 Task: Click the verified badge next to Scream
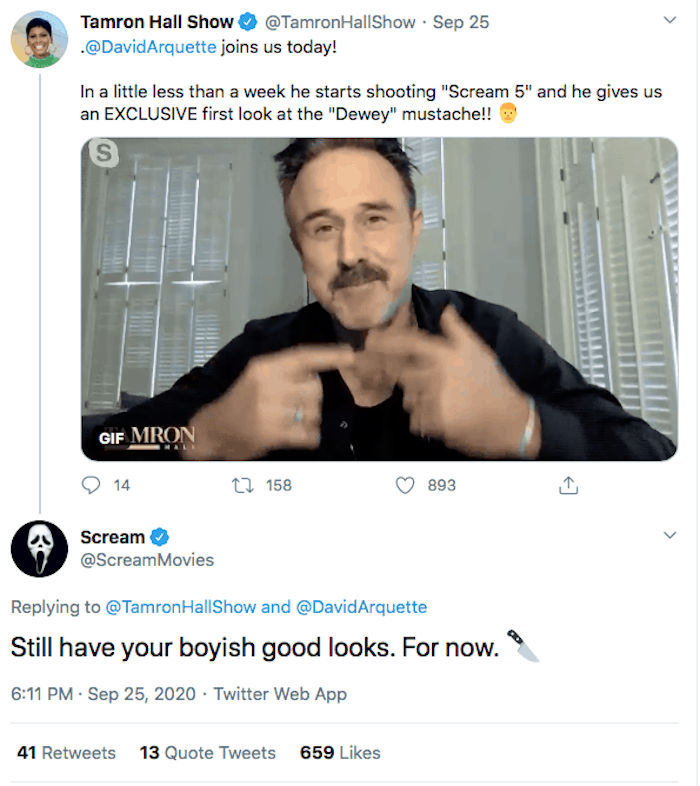tap(158, 537)
